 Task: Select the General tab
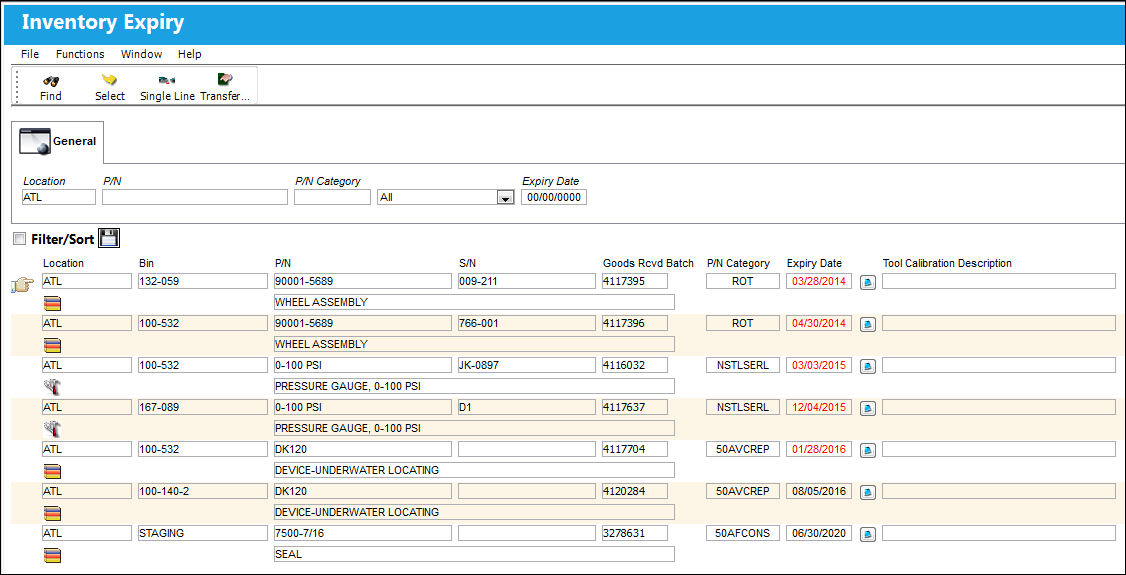[x=57, y=141]
